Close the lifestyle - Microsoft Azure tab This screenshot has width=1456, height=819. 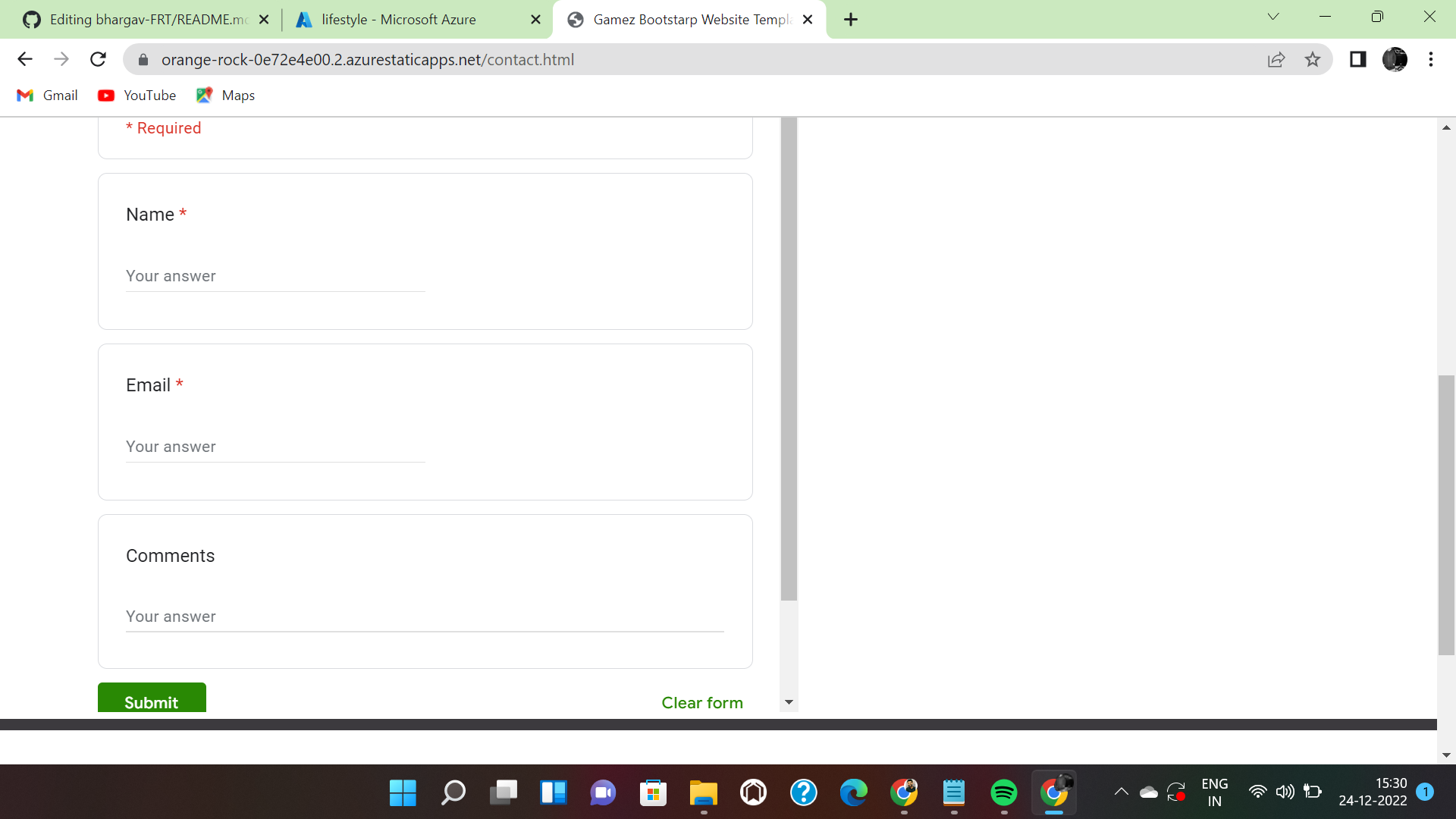[535, 20]
